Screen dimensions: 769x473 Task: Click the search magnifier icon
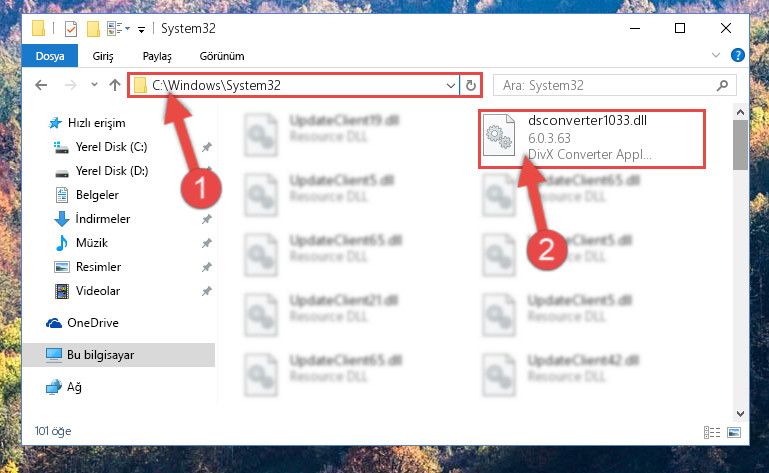(722, 86)
